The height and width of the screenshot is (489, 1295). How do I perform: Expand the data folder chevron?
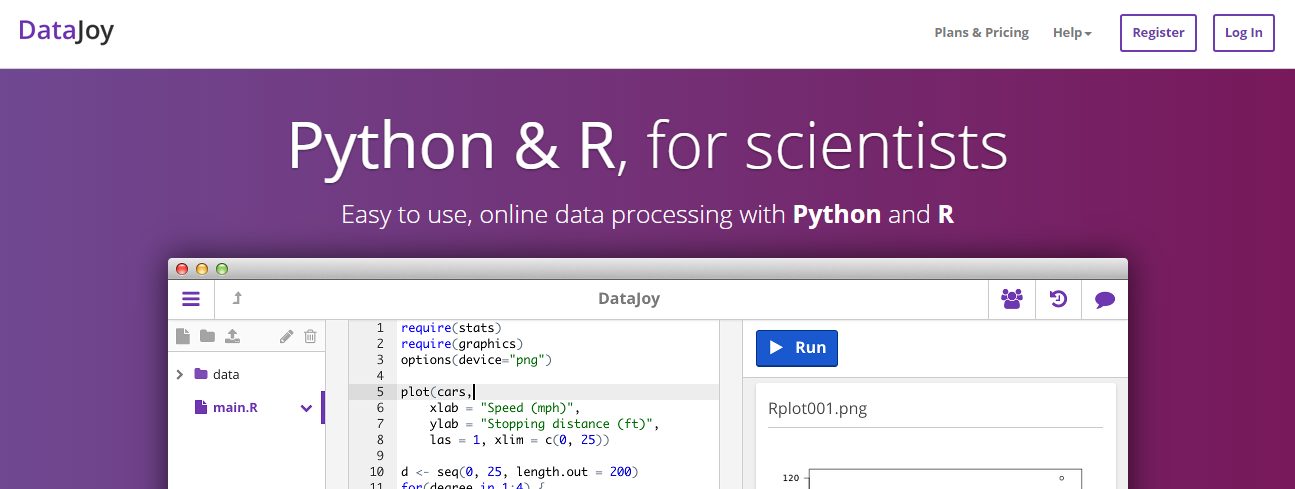[x=180, y=374]
